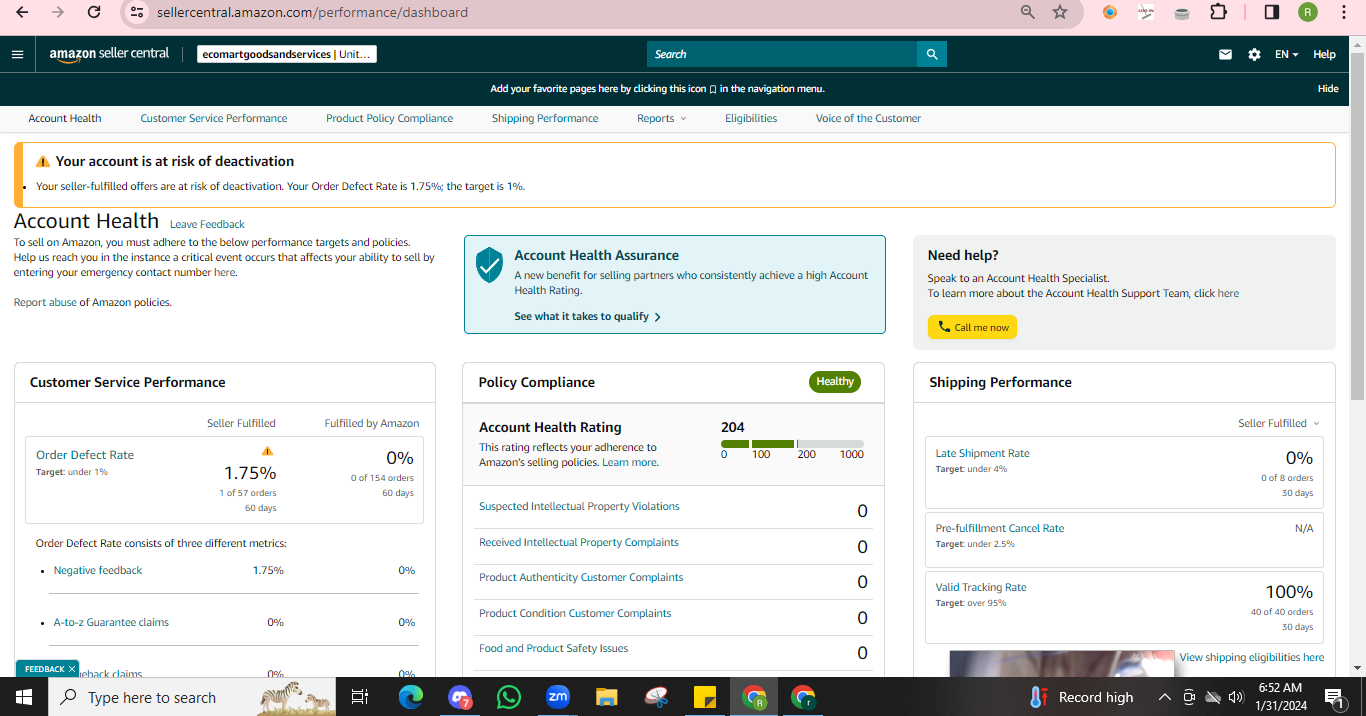Click the Amazon Seller Central logo
This screenshot has width=1366, height=716.
[109, 54]
